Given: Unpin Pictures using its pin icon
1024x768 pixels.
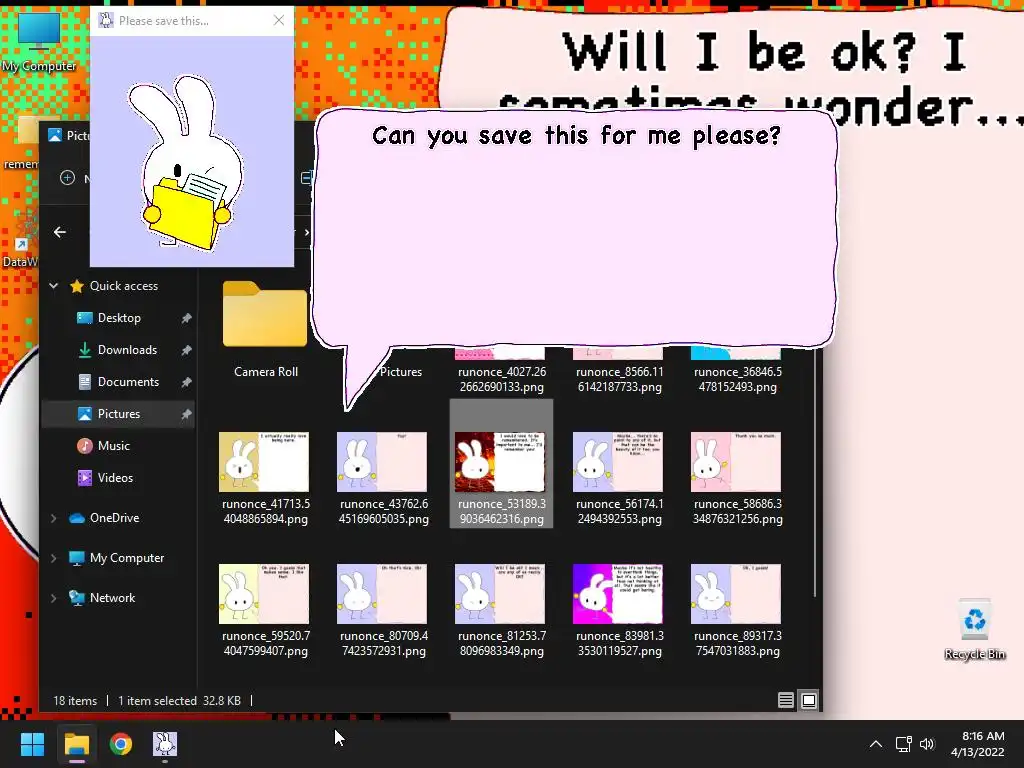Looking at the screenshot, I should tap(186, 413).
